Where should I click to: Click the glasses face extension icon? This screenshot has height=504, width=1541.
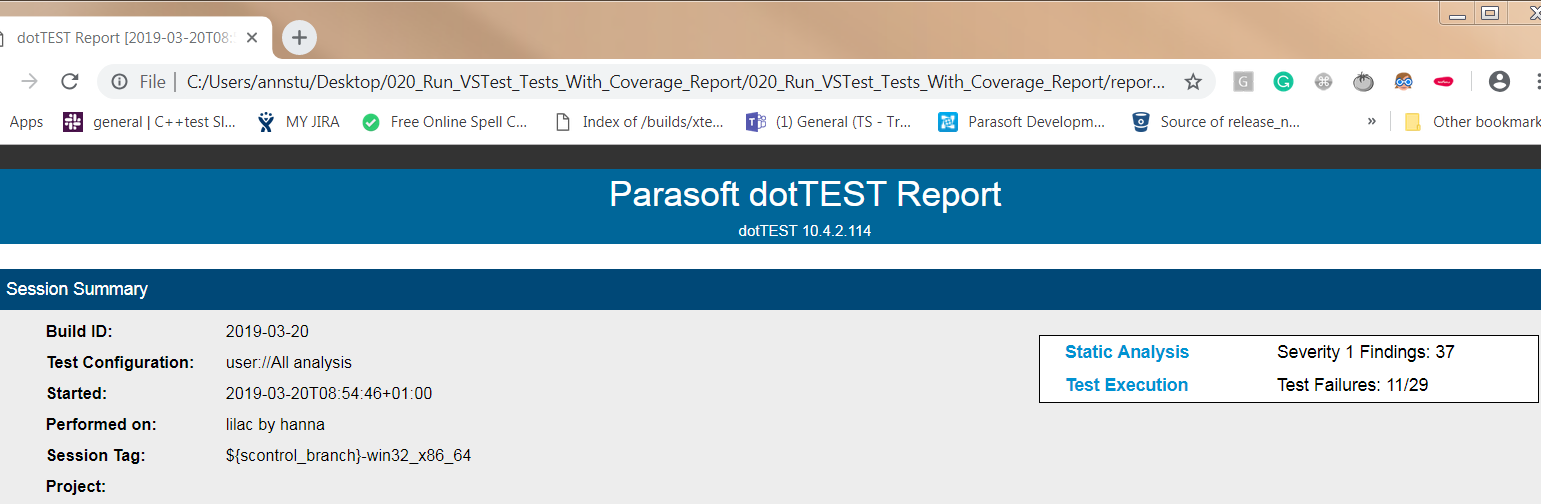coord(1403,82)
